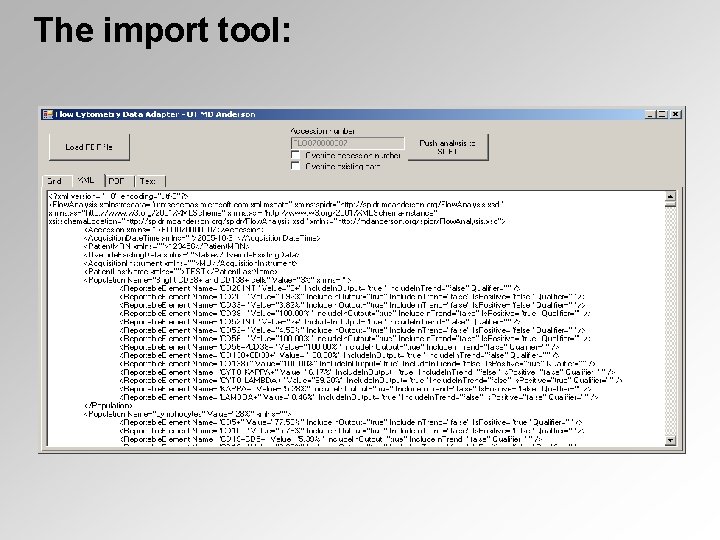Click the Load PDF file button

pos(89,147)
